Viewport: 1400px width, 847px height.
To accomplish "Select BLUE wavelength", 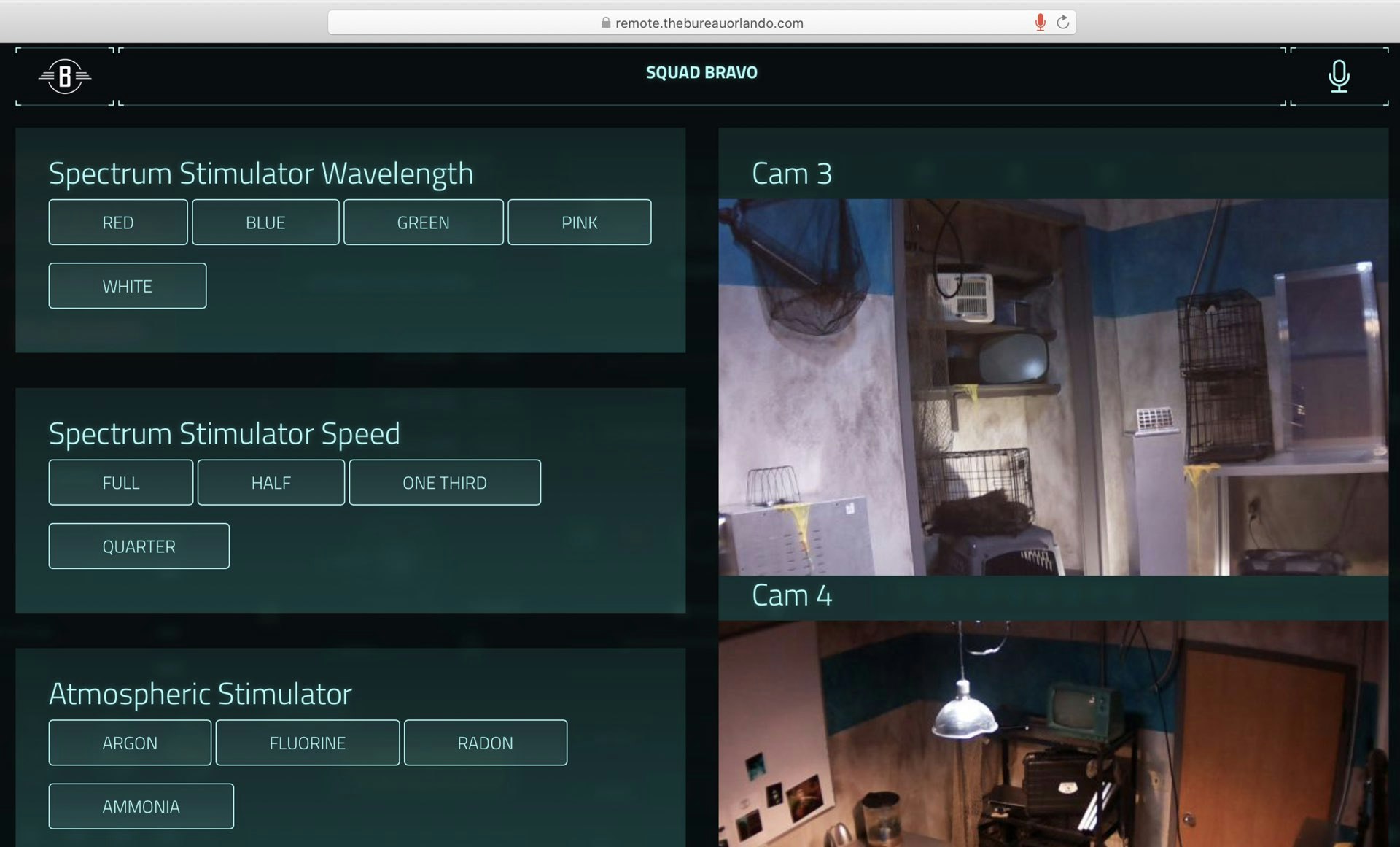I will [x=265, y=223].
